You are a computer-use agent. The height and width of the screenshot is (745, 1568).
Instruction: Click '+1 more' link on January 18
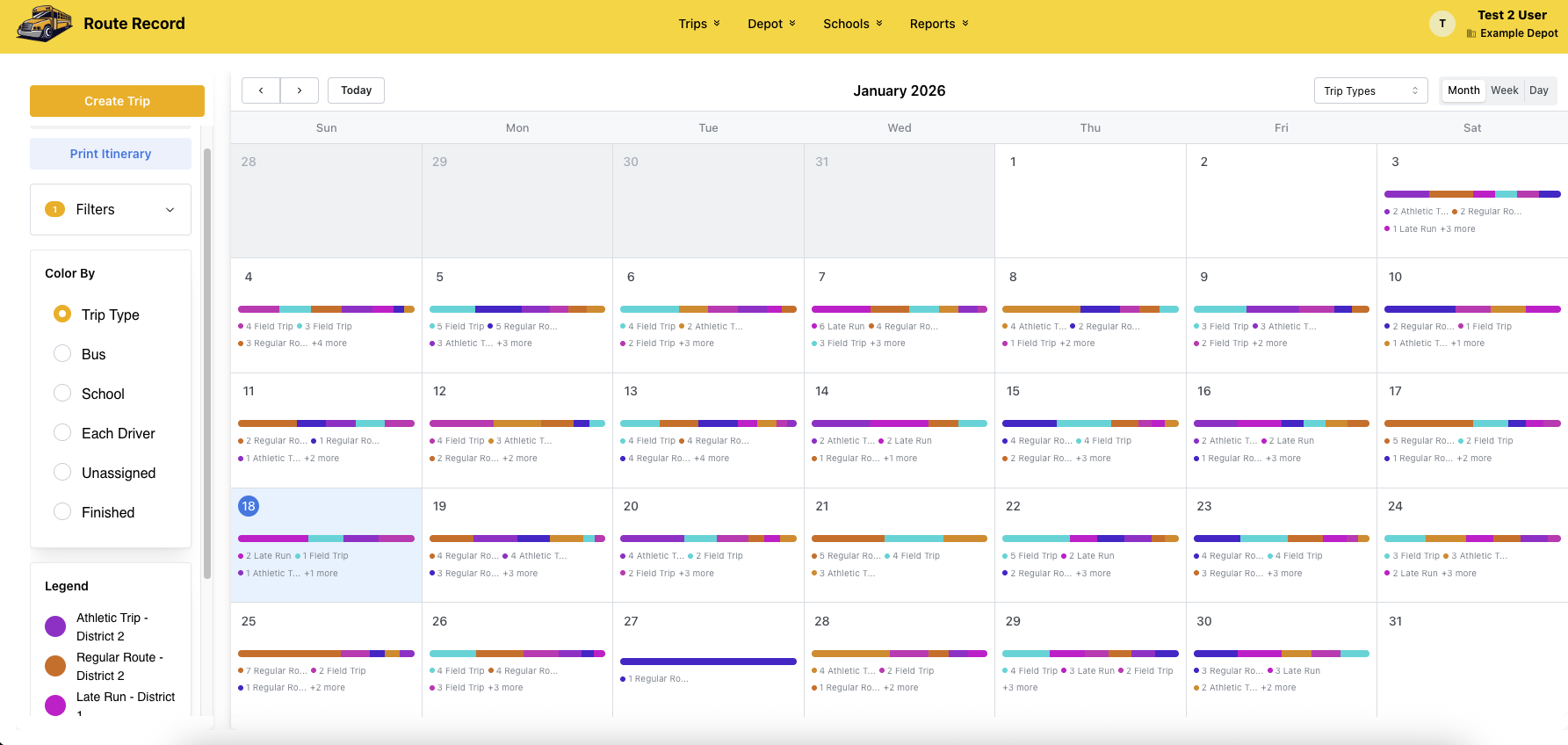[322, 574]
